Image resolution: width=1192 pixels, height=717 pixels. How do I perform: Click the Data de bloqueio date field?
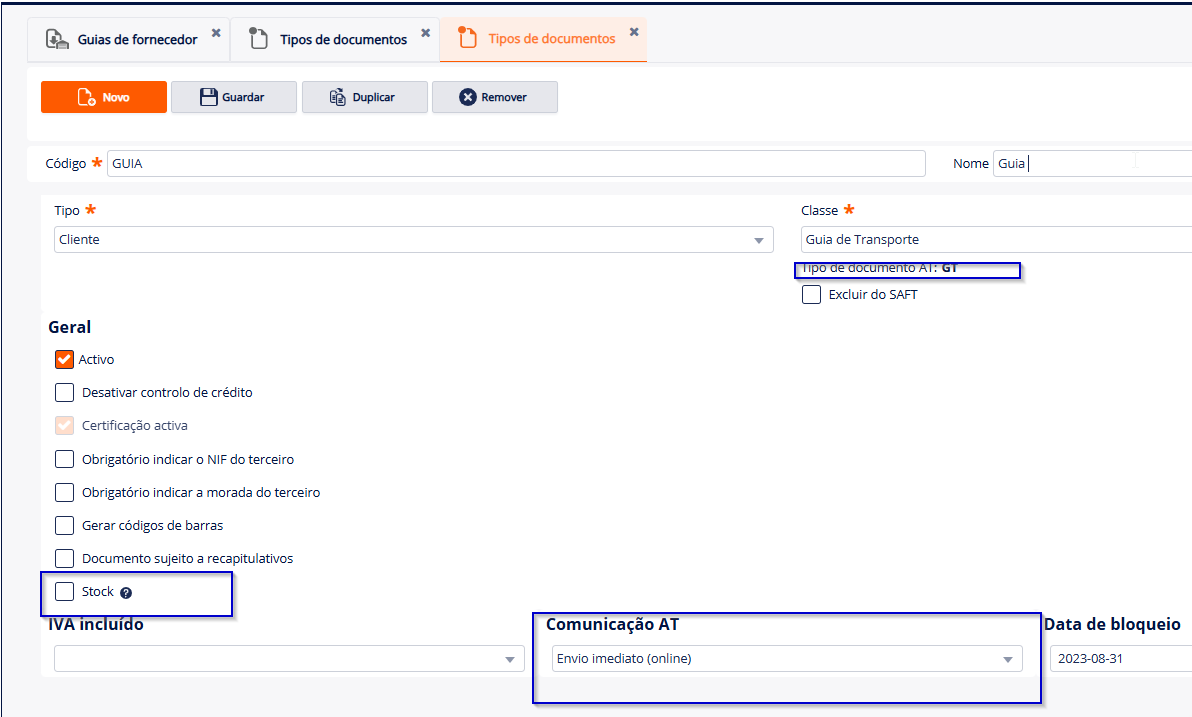pos(1118,659)
